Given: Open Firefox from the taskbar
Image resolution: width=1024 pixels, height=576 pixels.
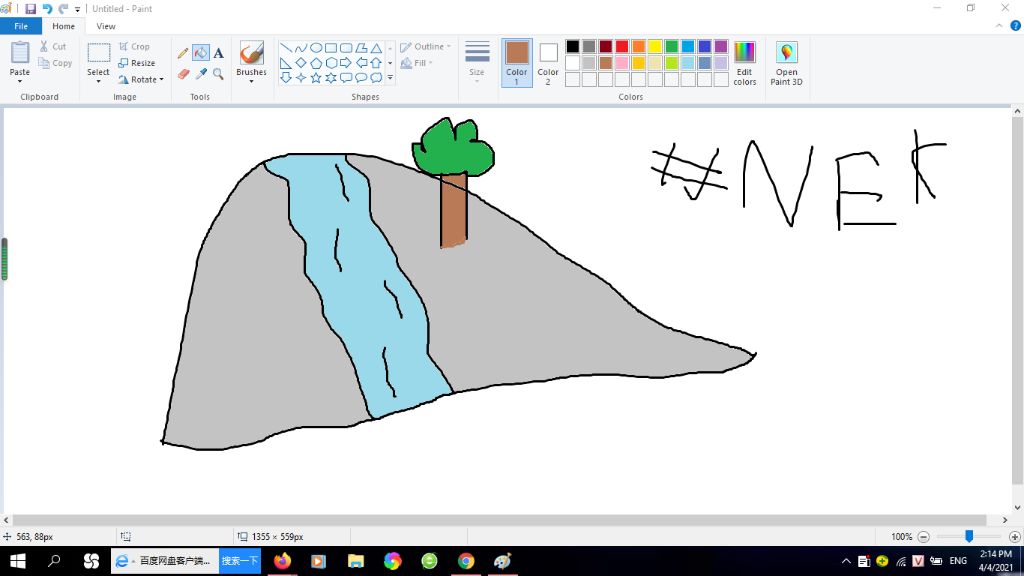Looking at the screenshot, I should (x=282, y=561).
